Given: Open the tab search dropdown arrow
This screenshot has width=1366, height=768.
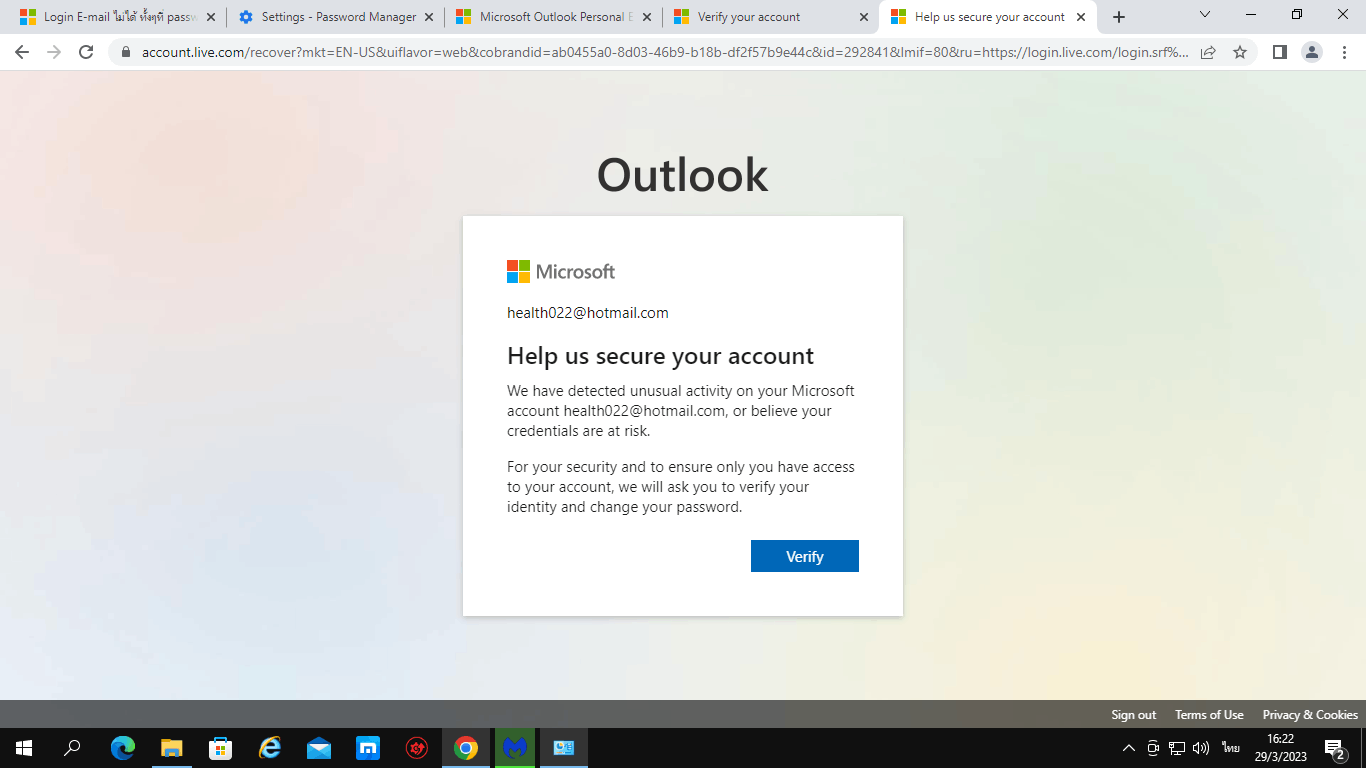Looking at the screenshot, I should (x=1205, y=15).
